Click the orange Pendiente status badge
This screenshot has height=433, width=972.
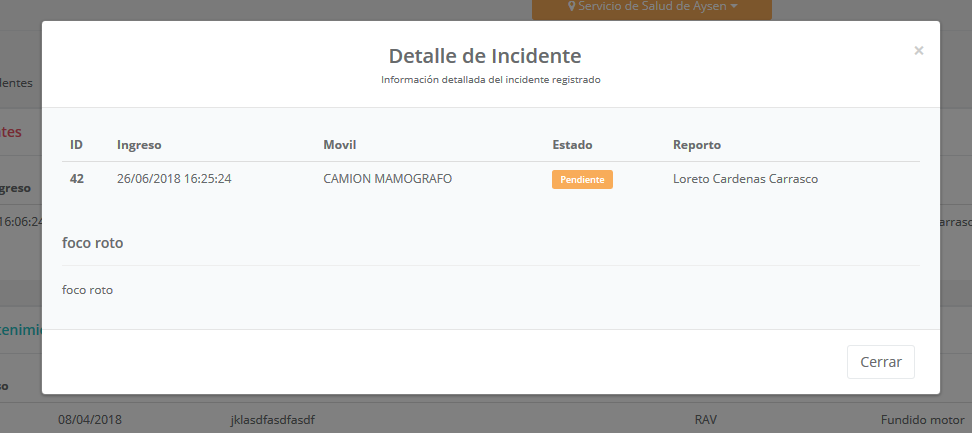[x=581, y=180]
